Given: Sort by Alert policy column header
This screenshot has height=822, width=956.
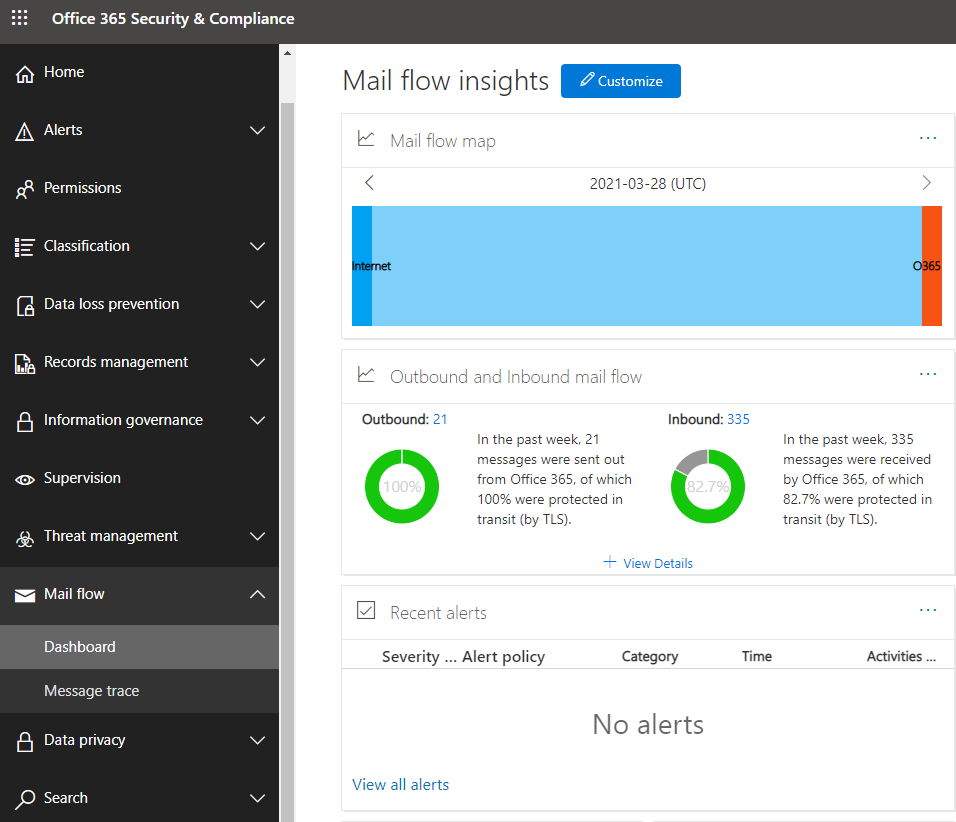Looking at the screenshot, I should pyautogui.click(x=504, y=657).
